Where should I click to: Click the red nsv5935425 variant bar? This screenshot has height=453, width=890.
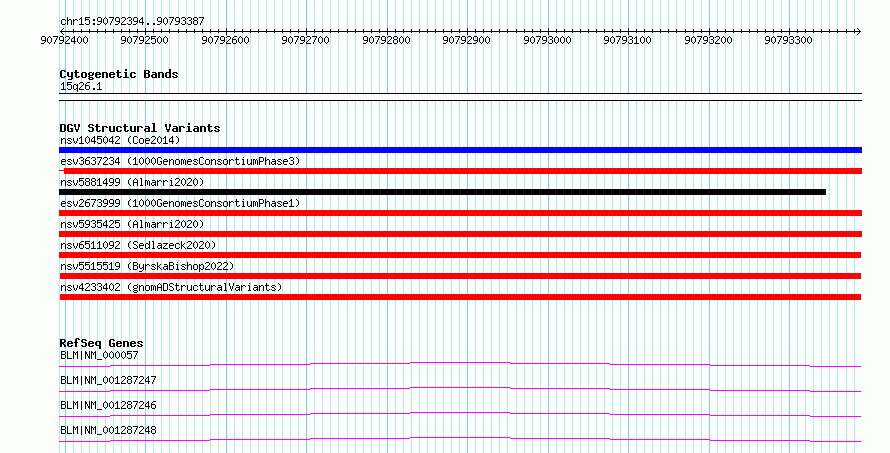[x=460, y=234]
